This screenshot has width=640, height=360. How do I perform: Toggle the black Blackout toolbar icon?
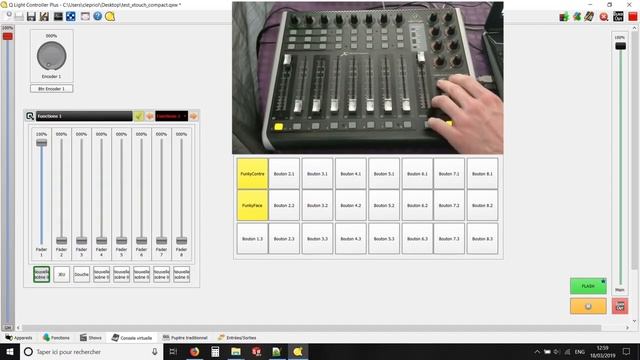618,16
